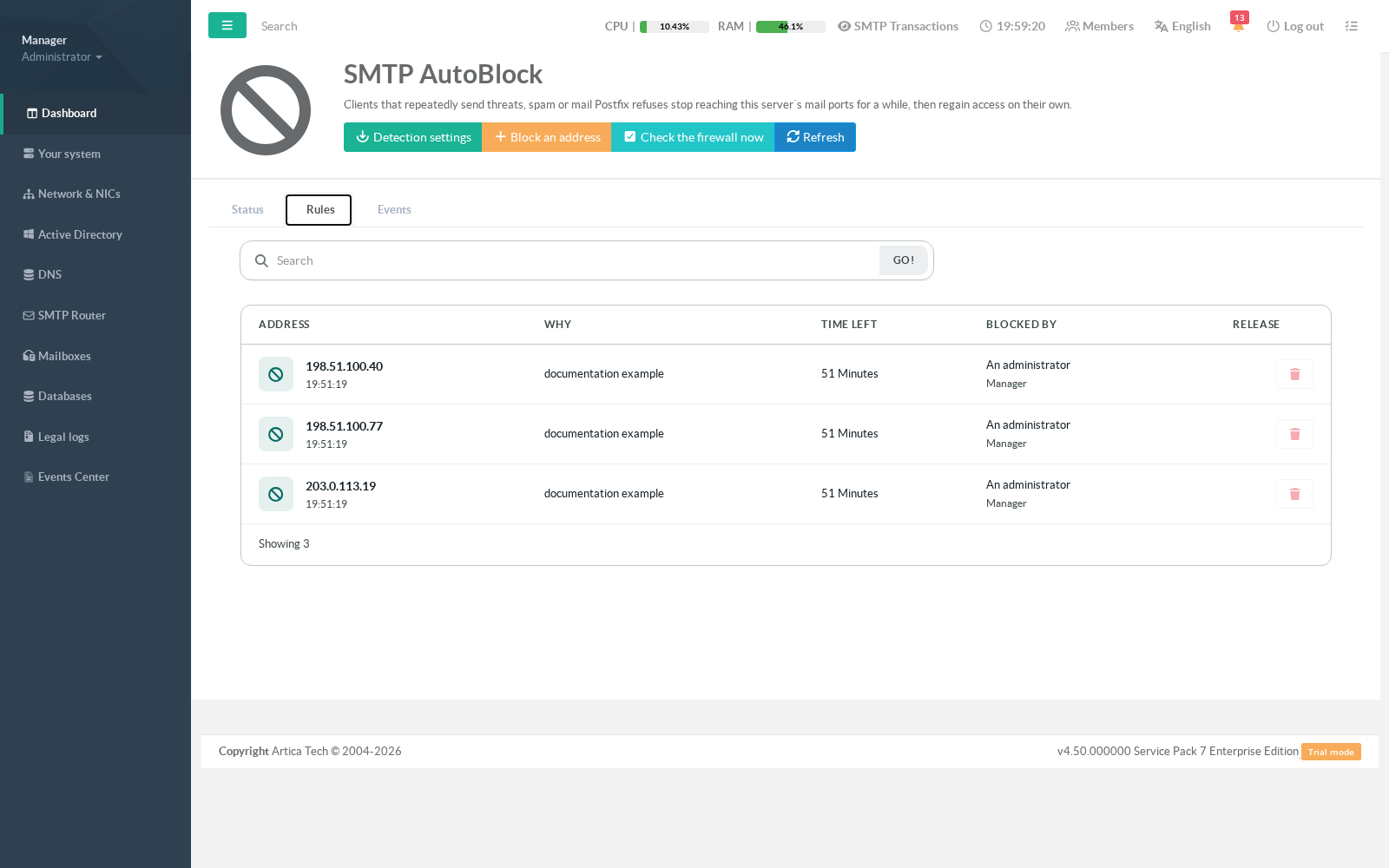The width and height of the screenshot is (1389, 868).
Task: Click the Manager username in the sidebar
Action: point(44,40)
